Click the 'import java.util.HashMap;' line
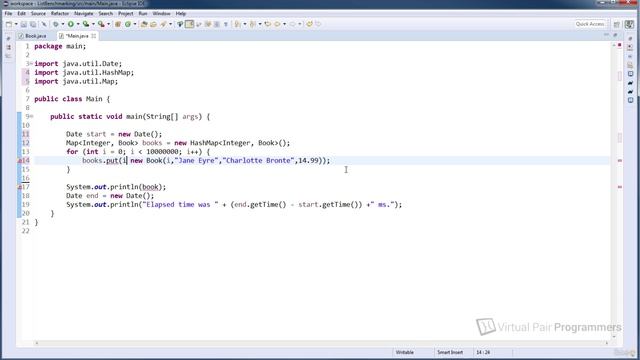The height and width of the screenshot is (360, 640). [84, 73]
